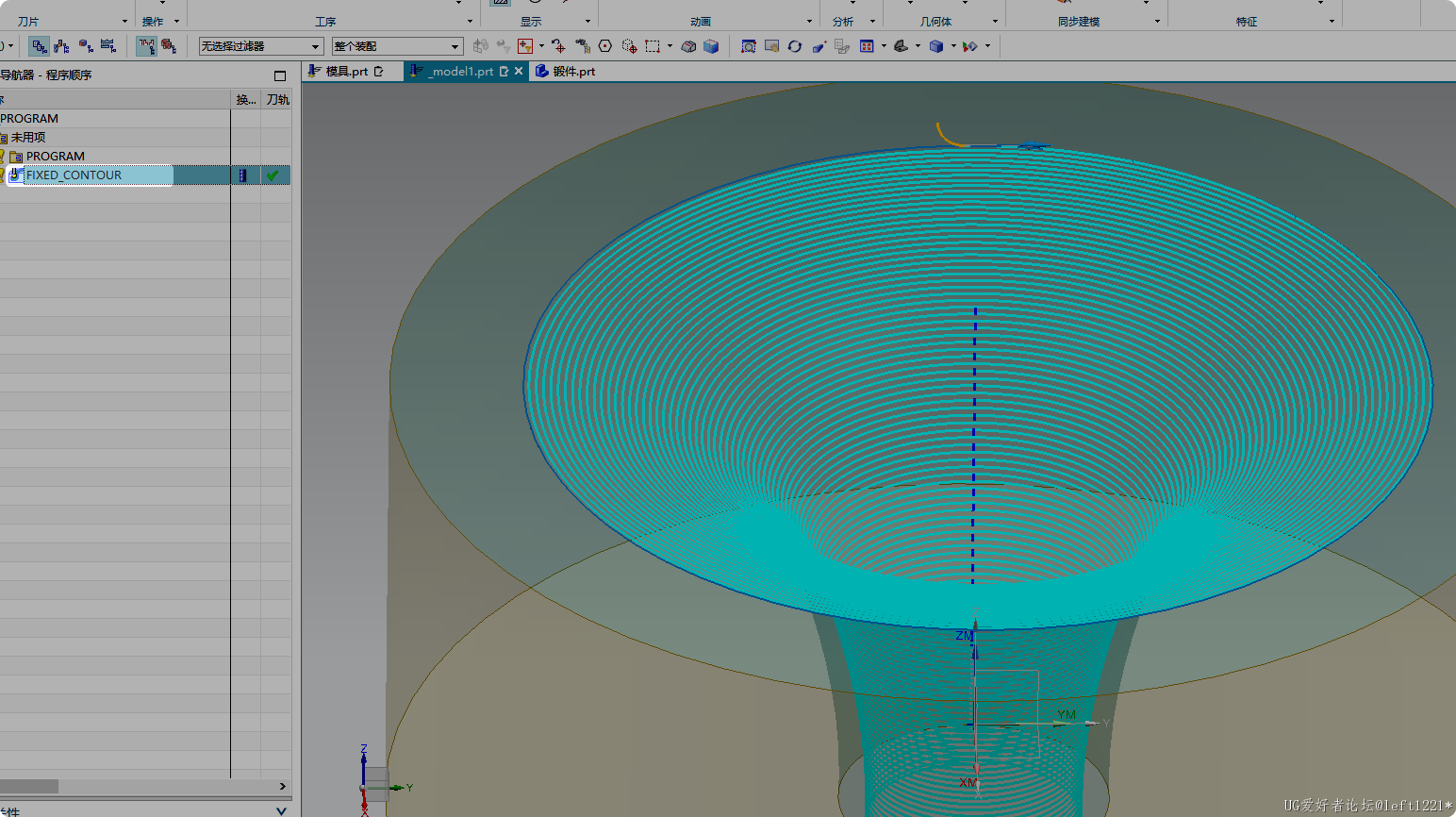This screenshot has width=1456, height=817.
Task: Expand the 操作 ribbon group arrow
Action: (x=176, y=22)
